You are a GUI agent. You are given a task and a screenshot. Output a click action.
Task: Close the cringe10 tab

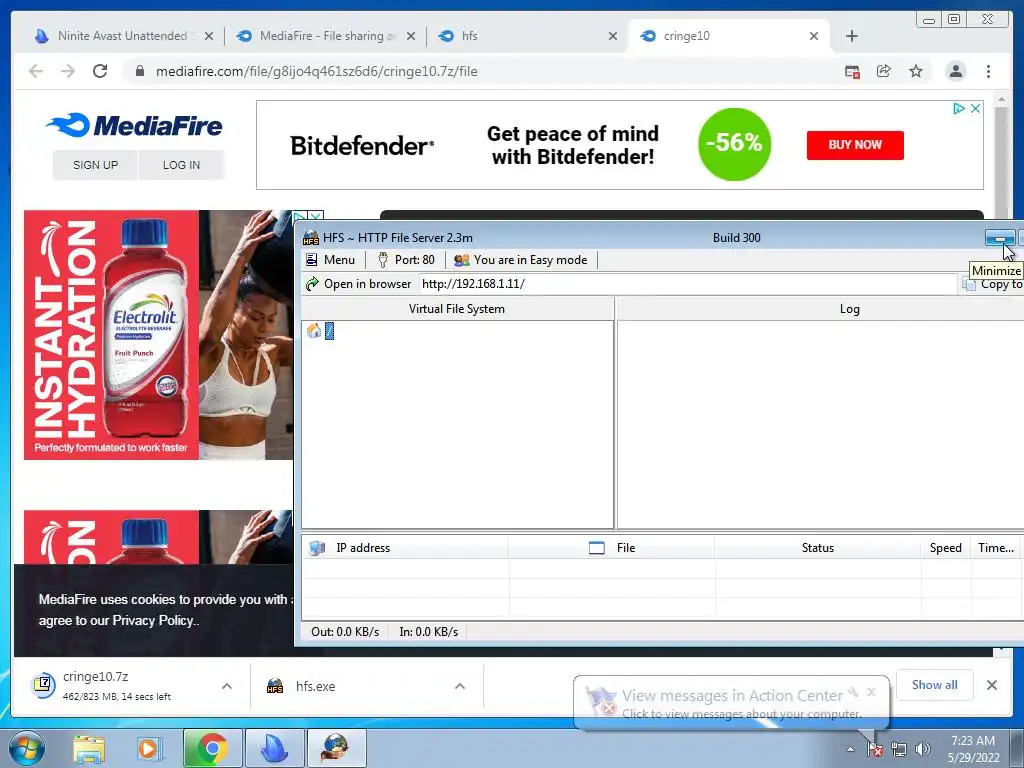pos(814,37)
